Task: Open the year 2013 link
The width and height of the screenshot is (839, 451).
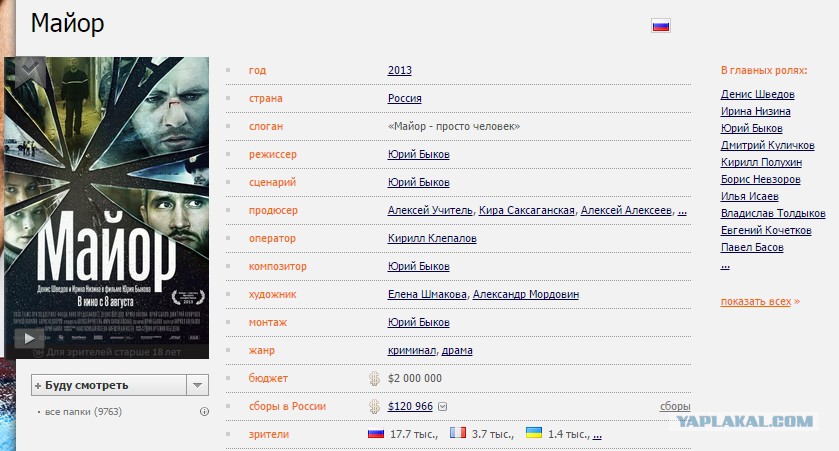Action: coord(400,70)
